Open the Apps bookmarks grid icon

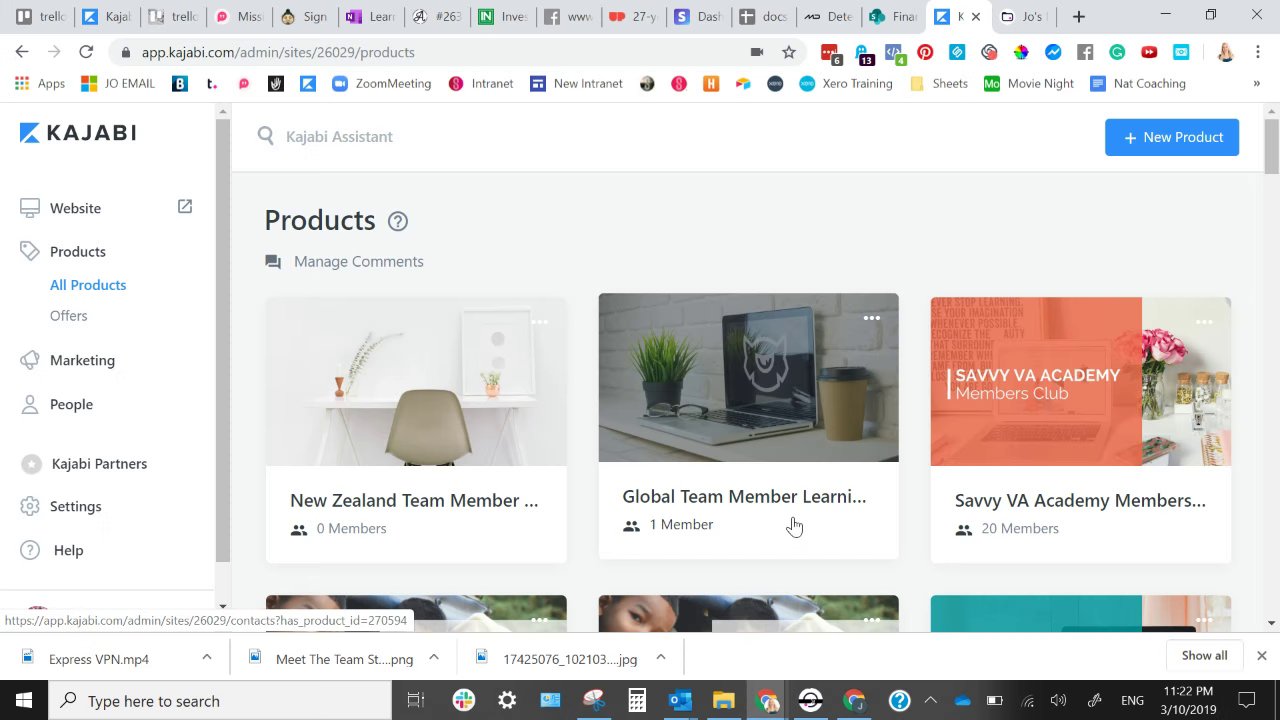click(22, 84)
